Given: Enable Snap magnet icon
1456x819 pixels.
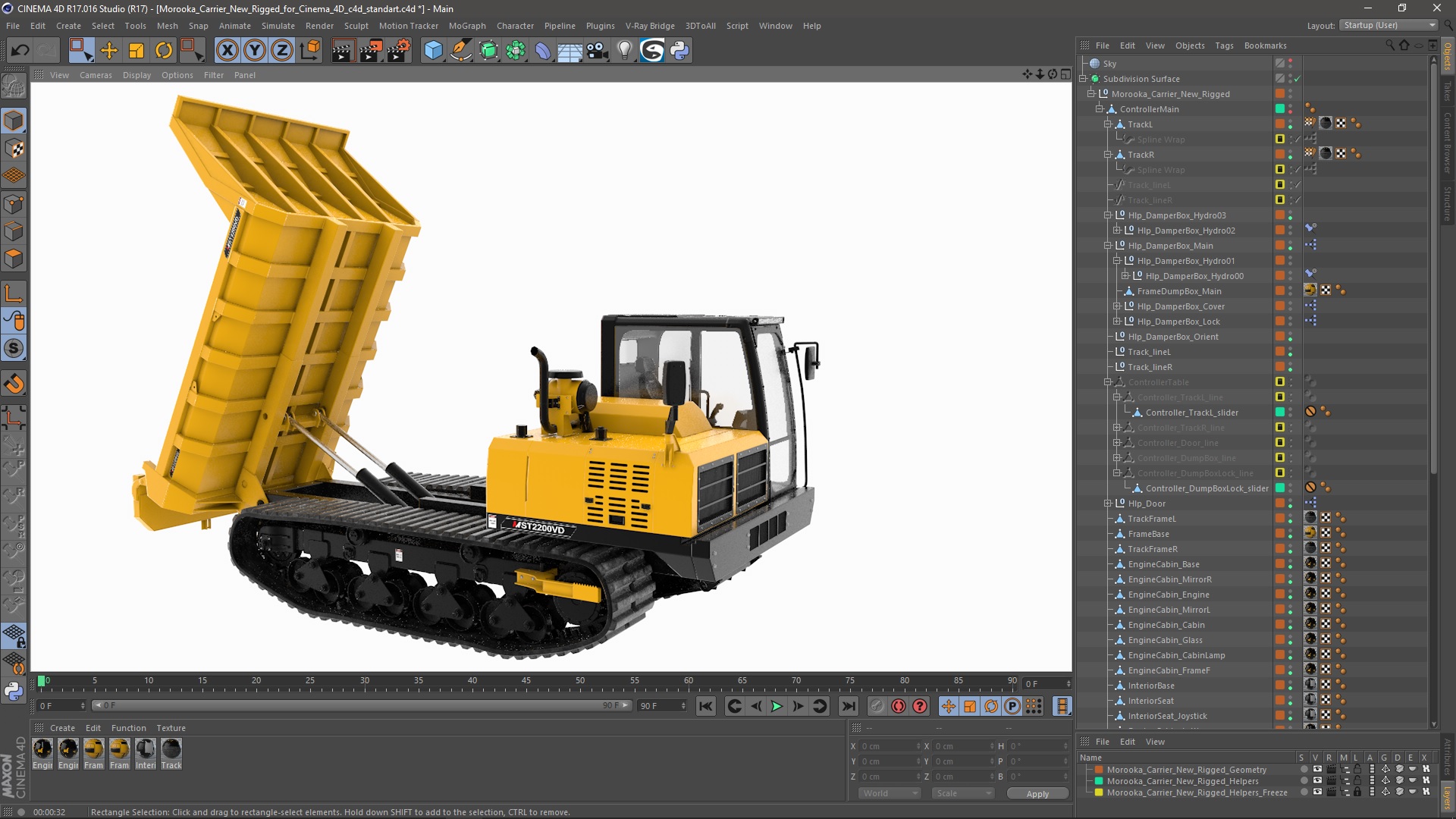Looking at the screenshot, I should [14, 384].
